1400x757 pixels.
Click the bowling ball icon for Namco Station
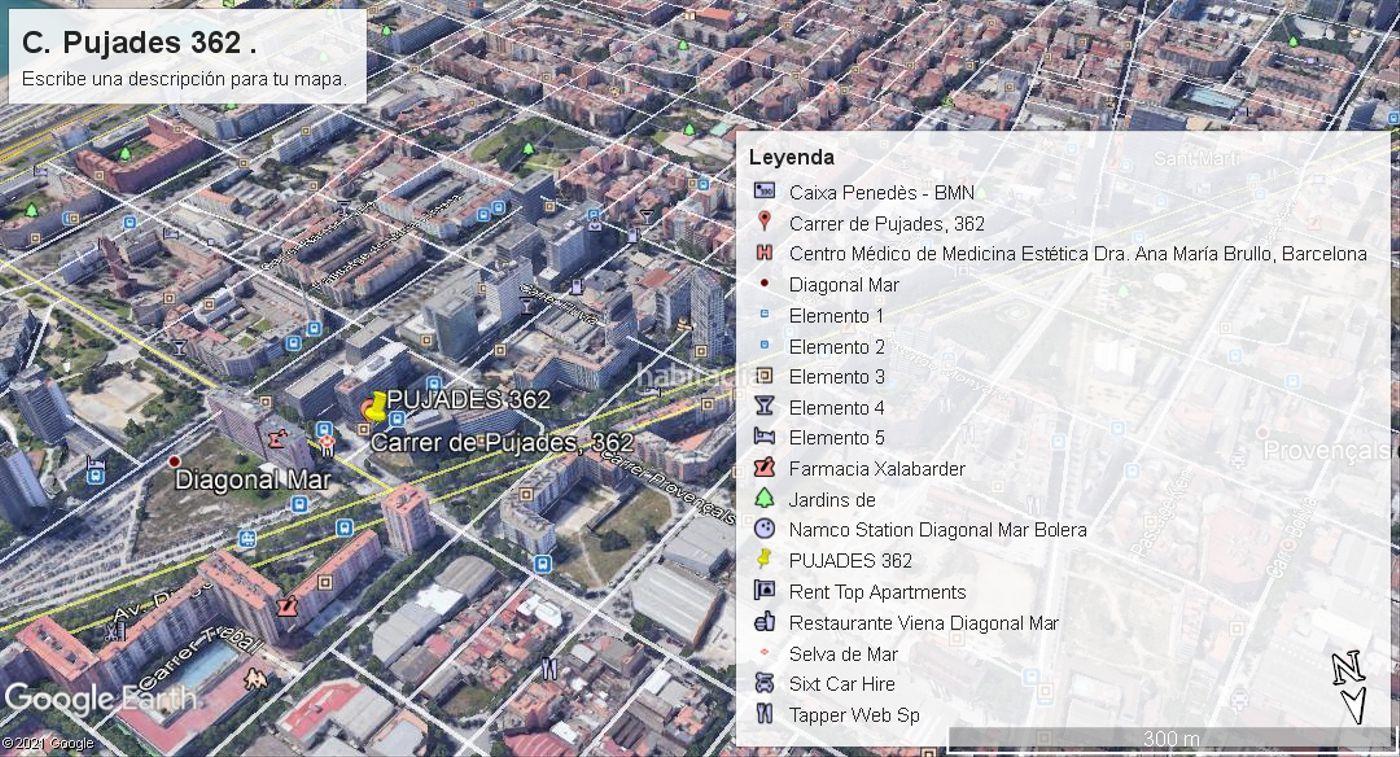pos(765,529)
